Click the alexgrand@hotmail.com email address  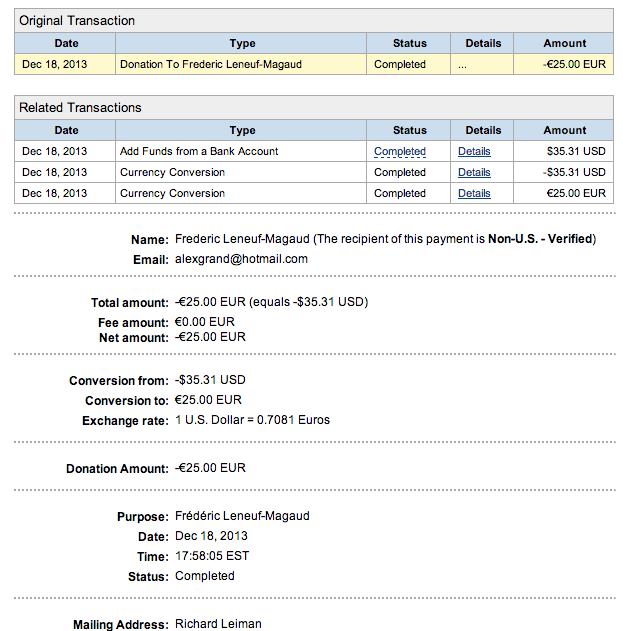[241, 259]
